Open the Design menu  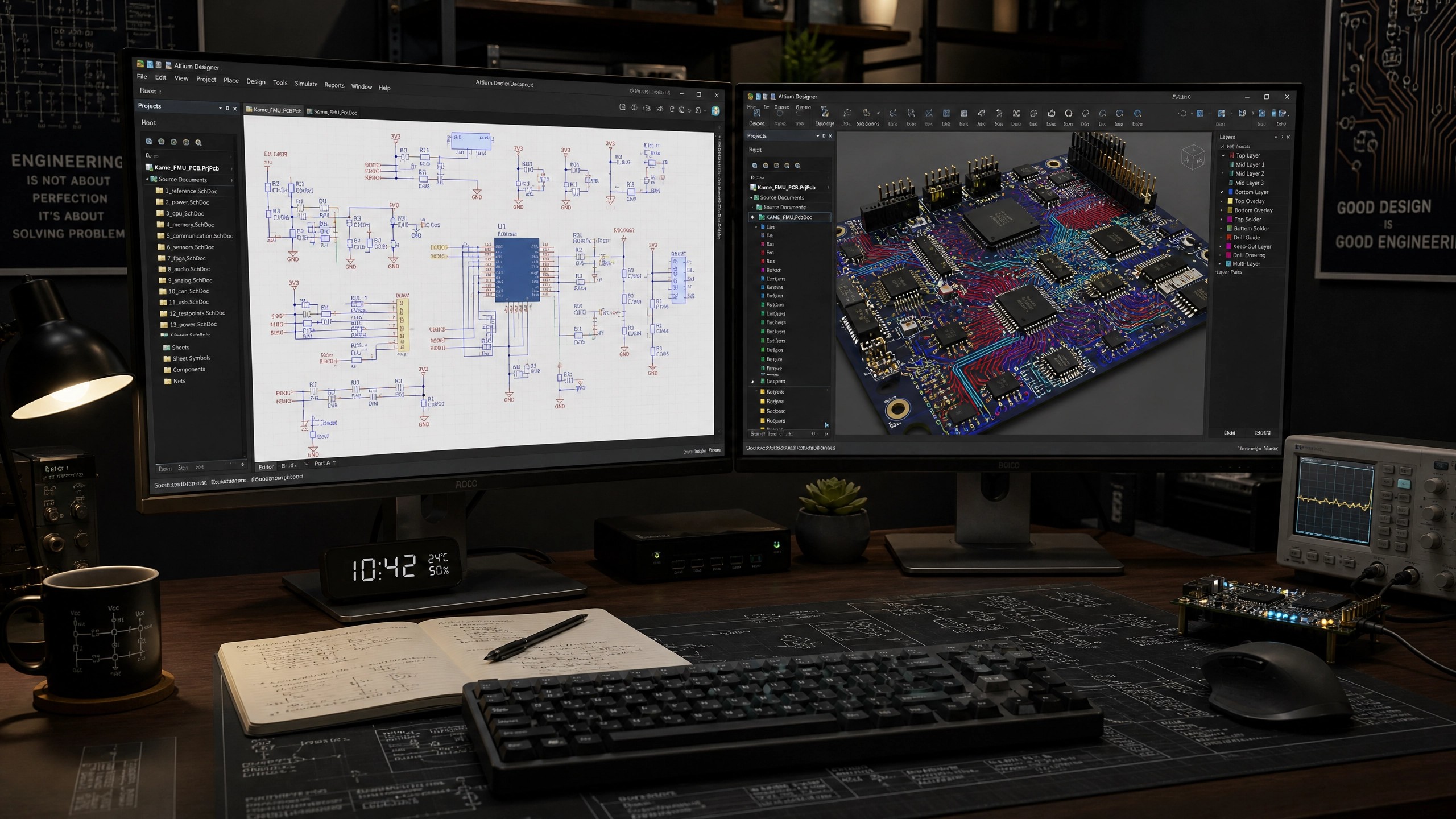[256, 81]
